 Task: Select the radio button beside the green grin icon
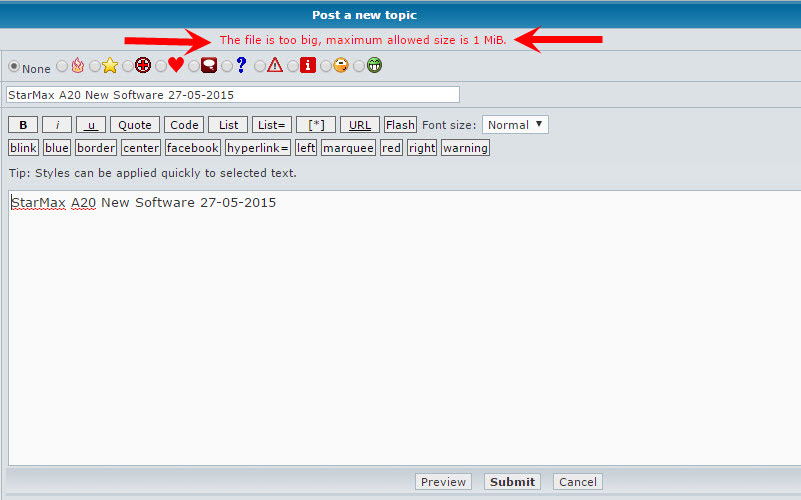(359, 66)
